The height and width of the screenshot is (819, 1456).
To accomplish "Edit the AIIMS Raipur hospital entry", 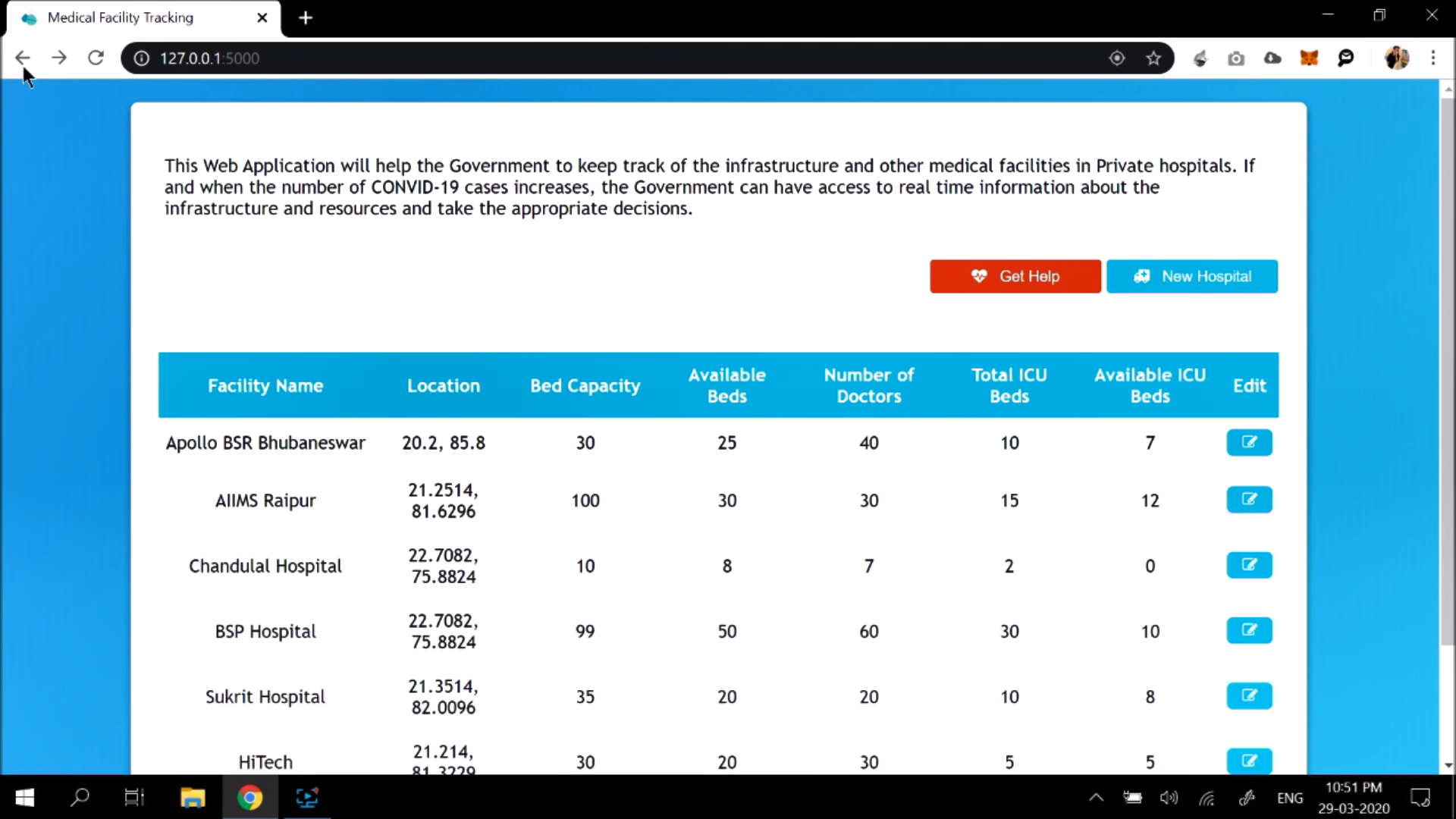I will click(x=1248, y=500).
